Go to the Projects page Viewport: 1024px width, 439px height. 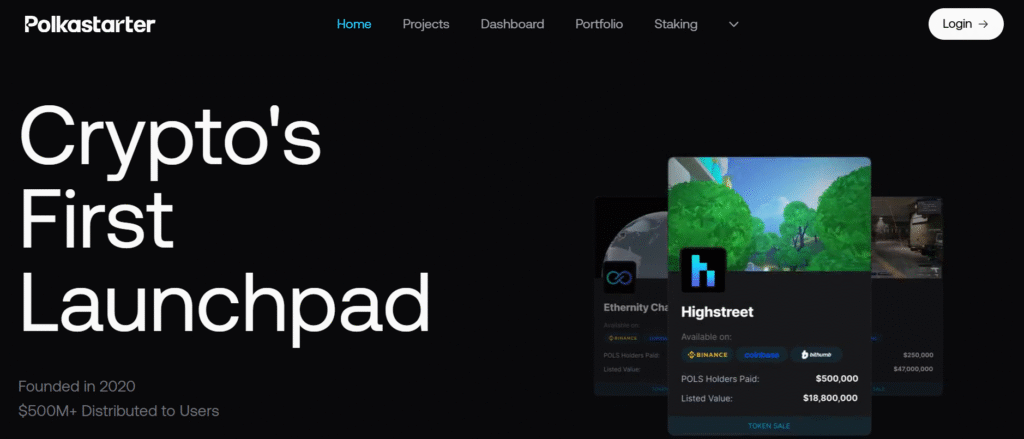426,24
